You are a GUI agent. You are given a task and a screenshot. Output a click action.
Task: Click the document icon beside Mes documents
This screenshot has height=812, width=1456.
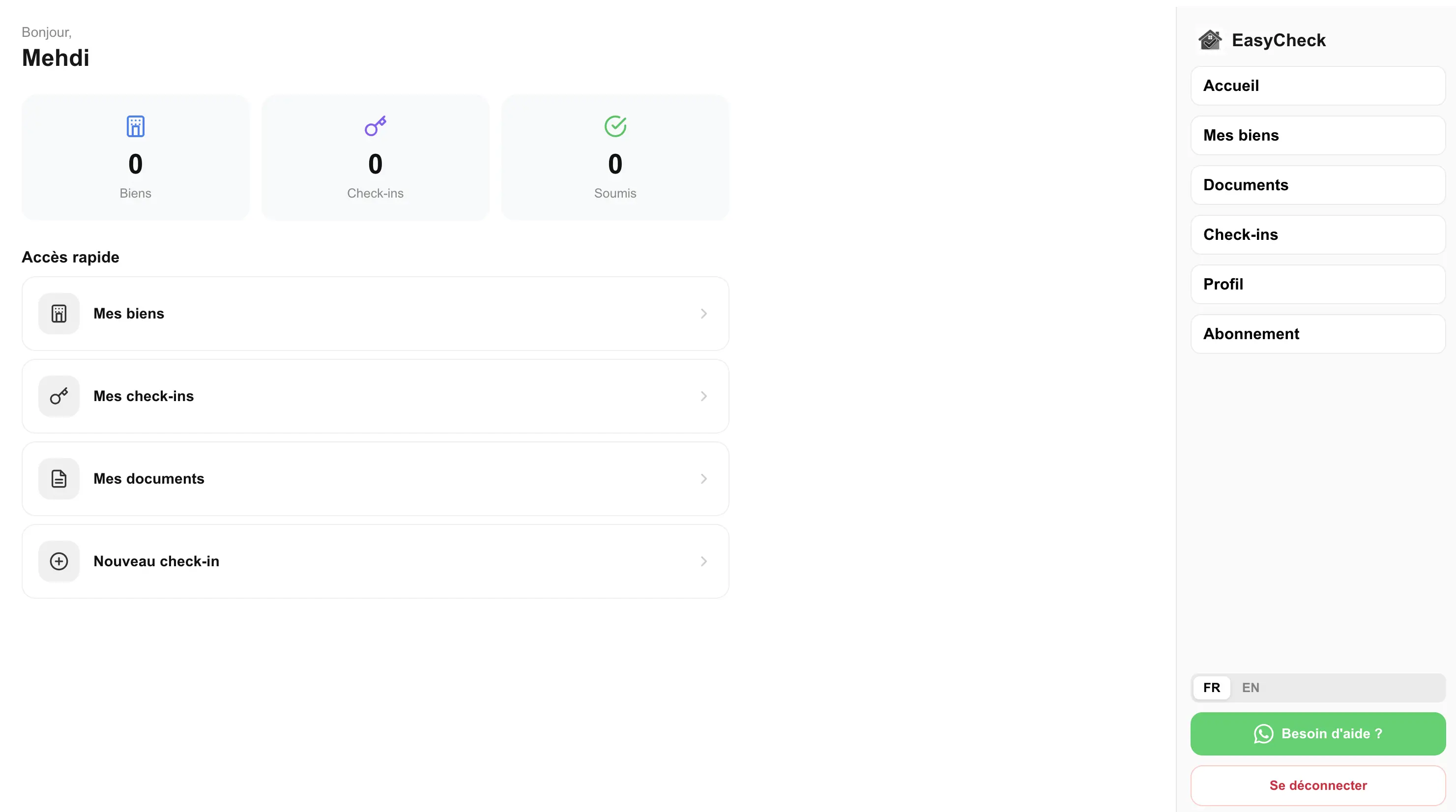(59, 479)
